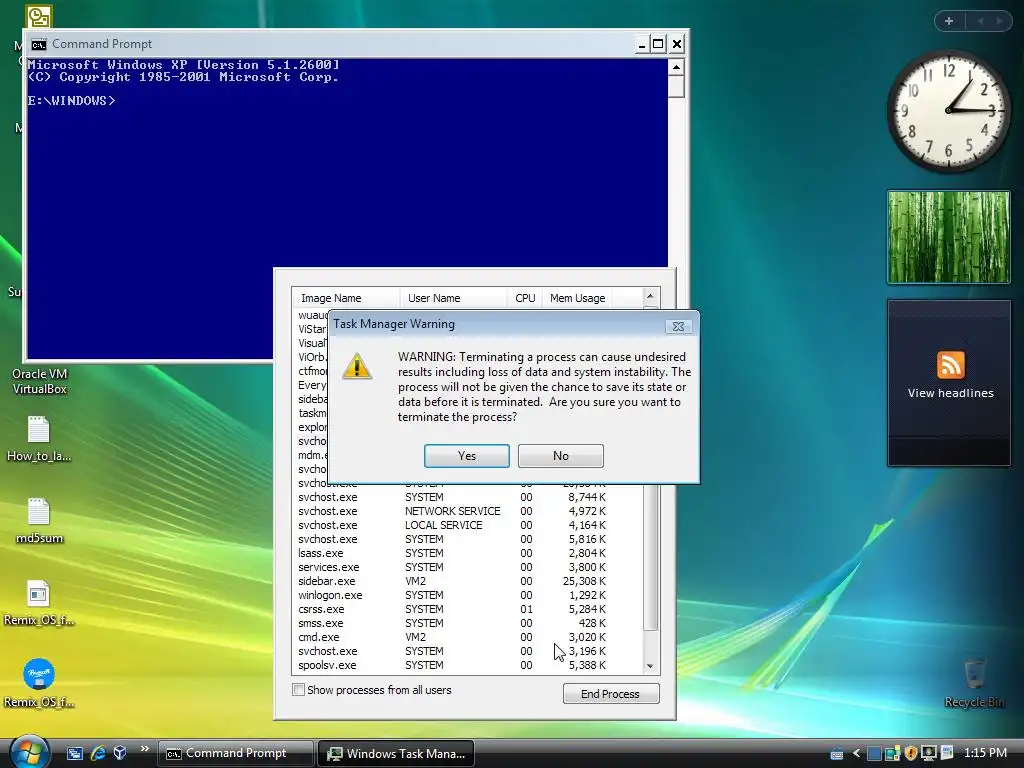Click the on-screen keyboard tray icon
The image size is (1024, 768).
(837, 754)
